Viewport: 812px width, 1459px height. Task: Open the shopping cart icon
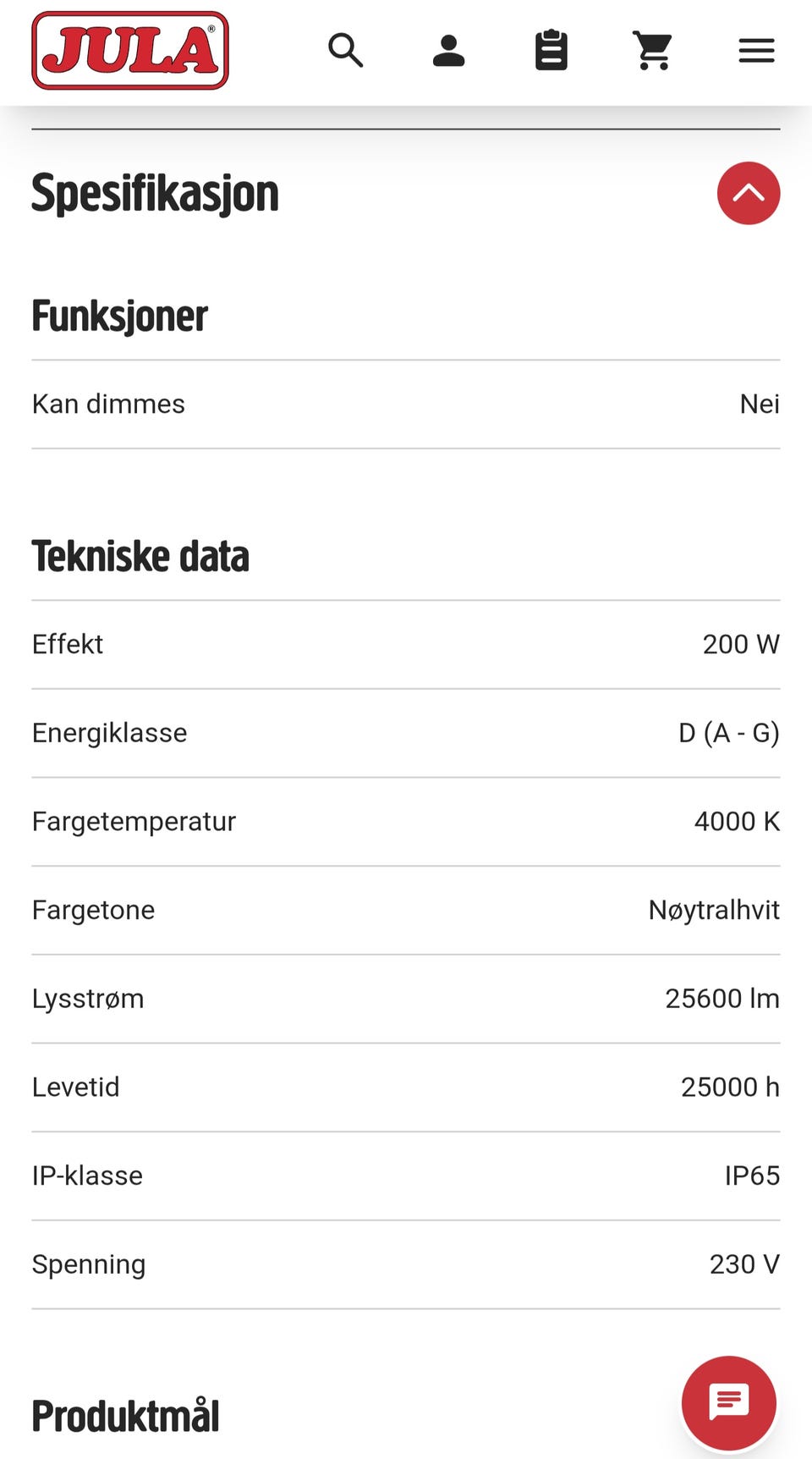(x=653, y=51)
